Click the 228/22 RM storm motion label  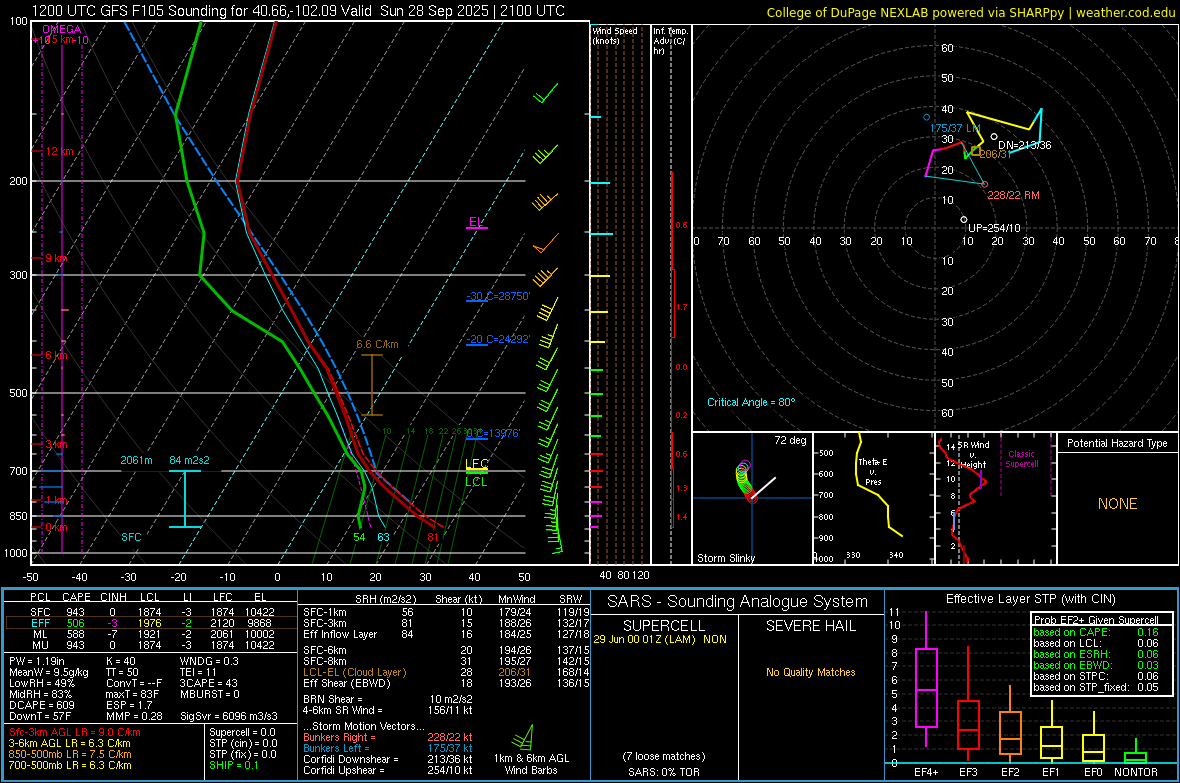(x=1013, y=195)
